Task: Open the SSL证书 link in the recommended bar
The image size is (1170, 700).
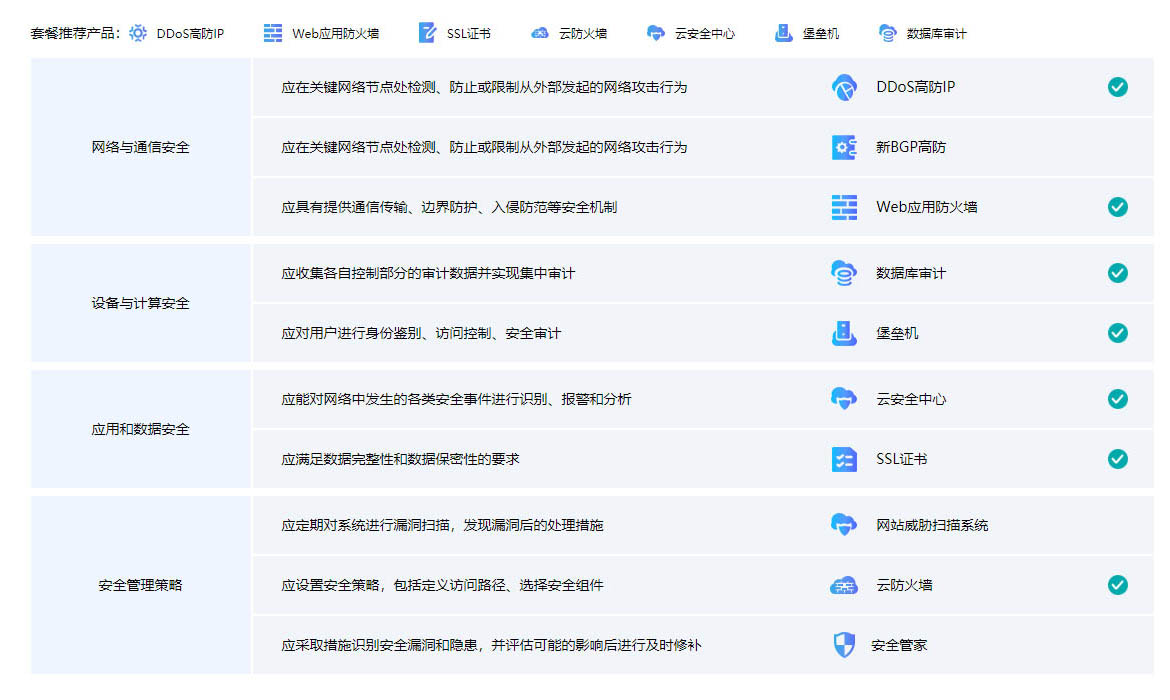Action: pos(469,34)
